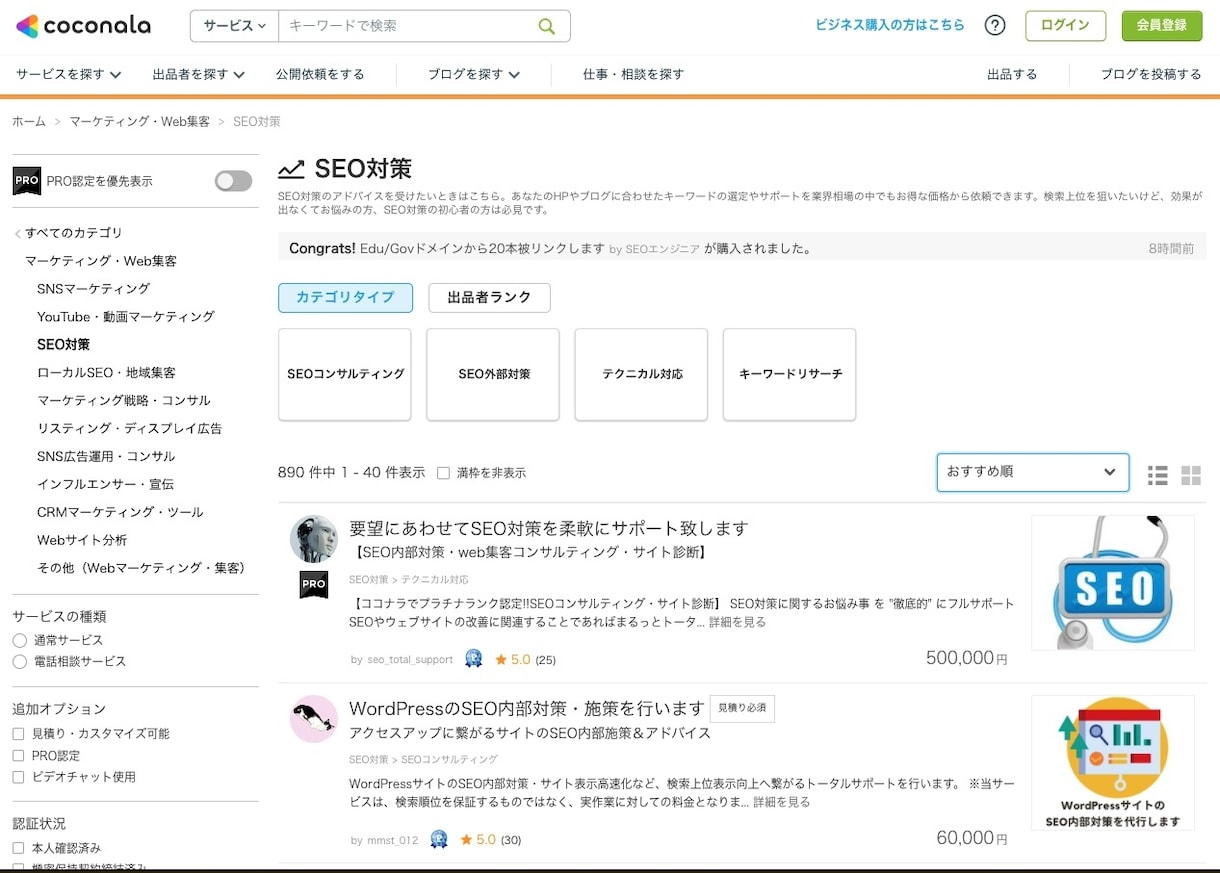Expand ブログを探す menu
1220x873 pixels.
pyautogui.click(x=474, y=74)
